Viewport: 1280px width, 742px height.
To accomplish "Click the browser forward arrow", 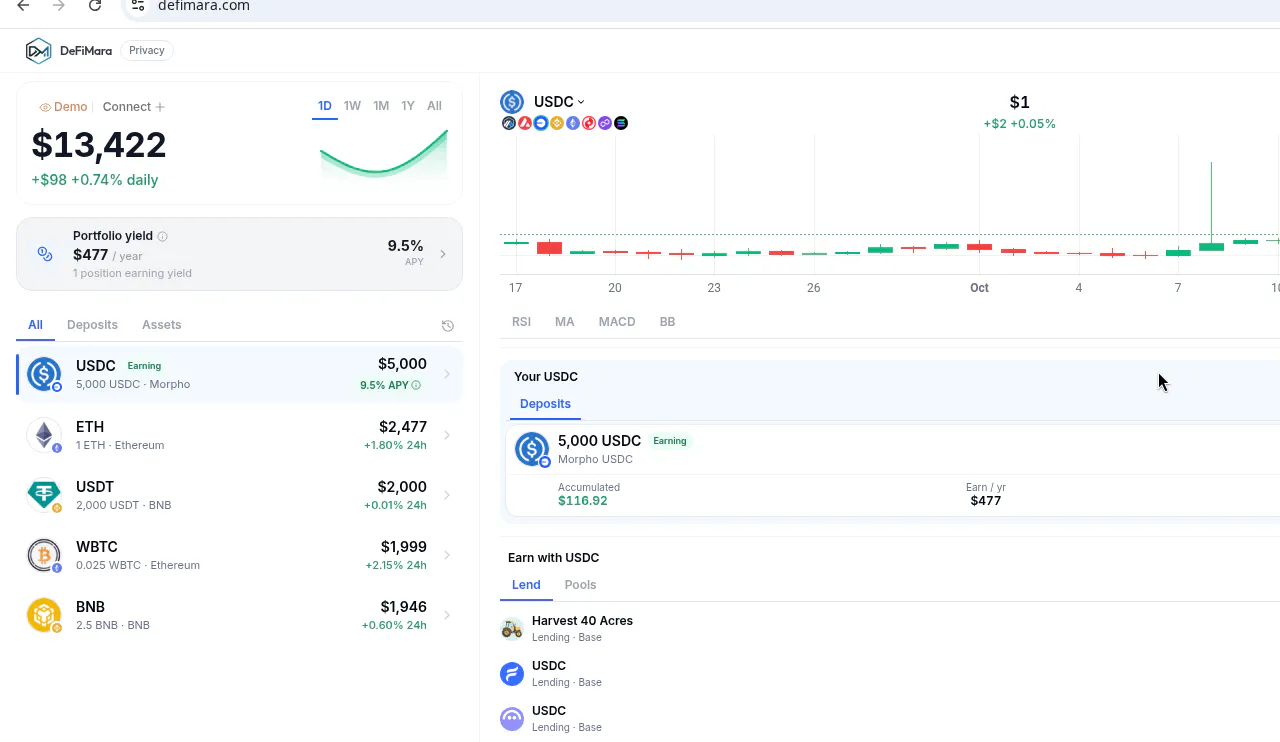I will pos(59,6).
